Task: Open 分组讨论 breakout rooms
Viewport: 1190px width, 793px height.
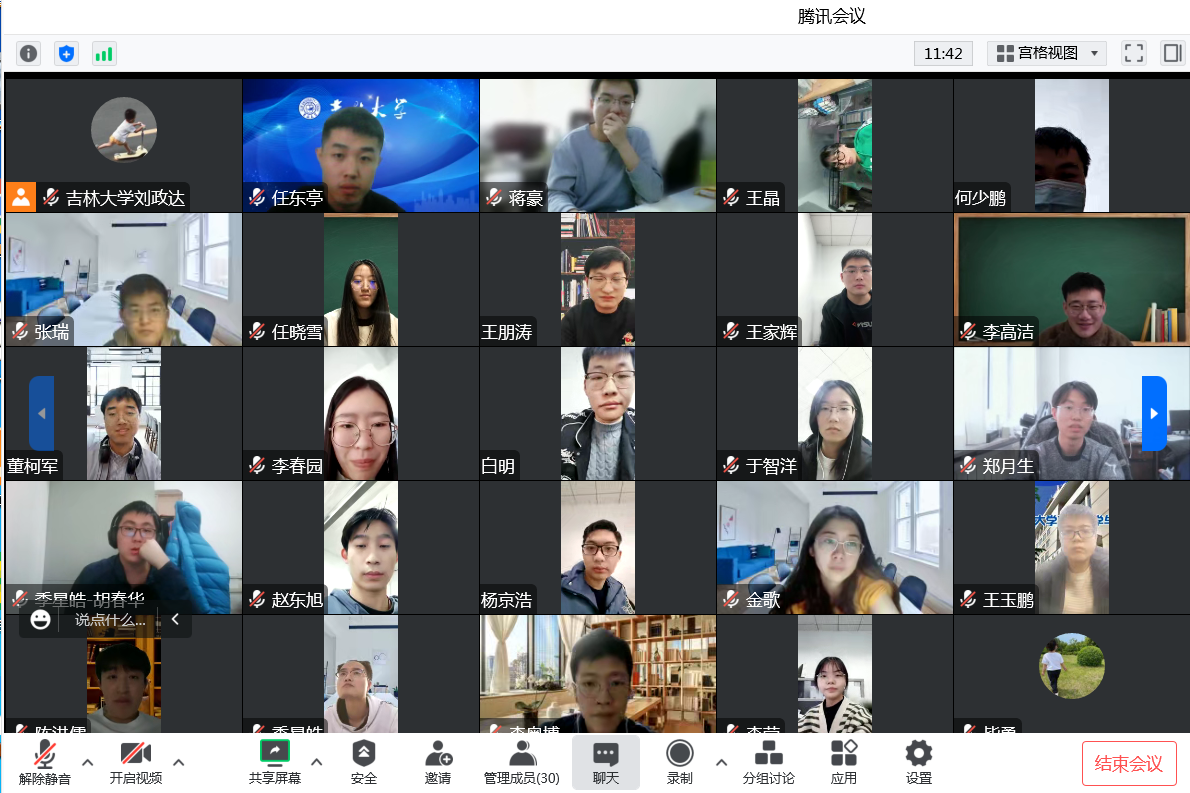Action: (768, 762)
